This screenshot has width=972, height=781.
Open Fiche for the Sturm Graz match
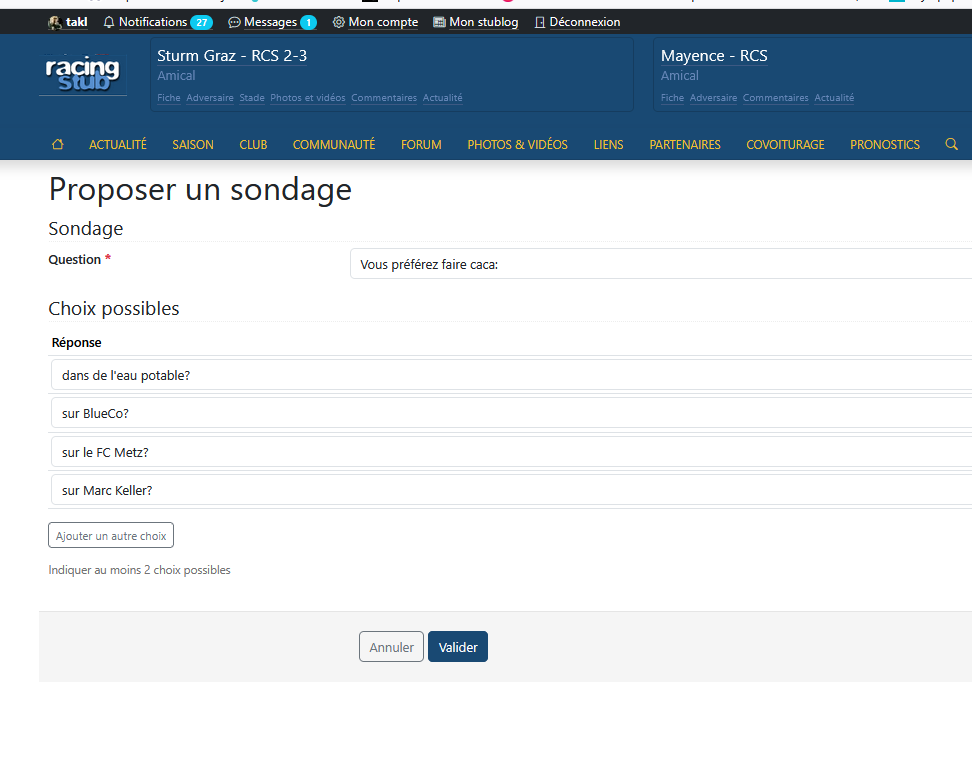click(169, 98)
